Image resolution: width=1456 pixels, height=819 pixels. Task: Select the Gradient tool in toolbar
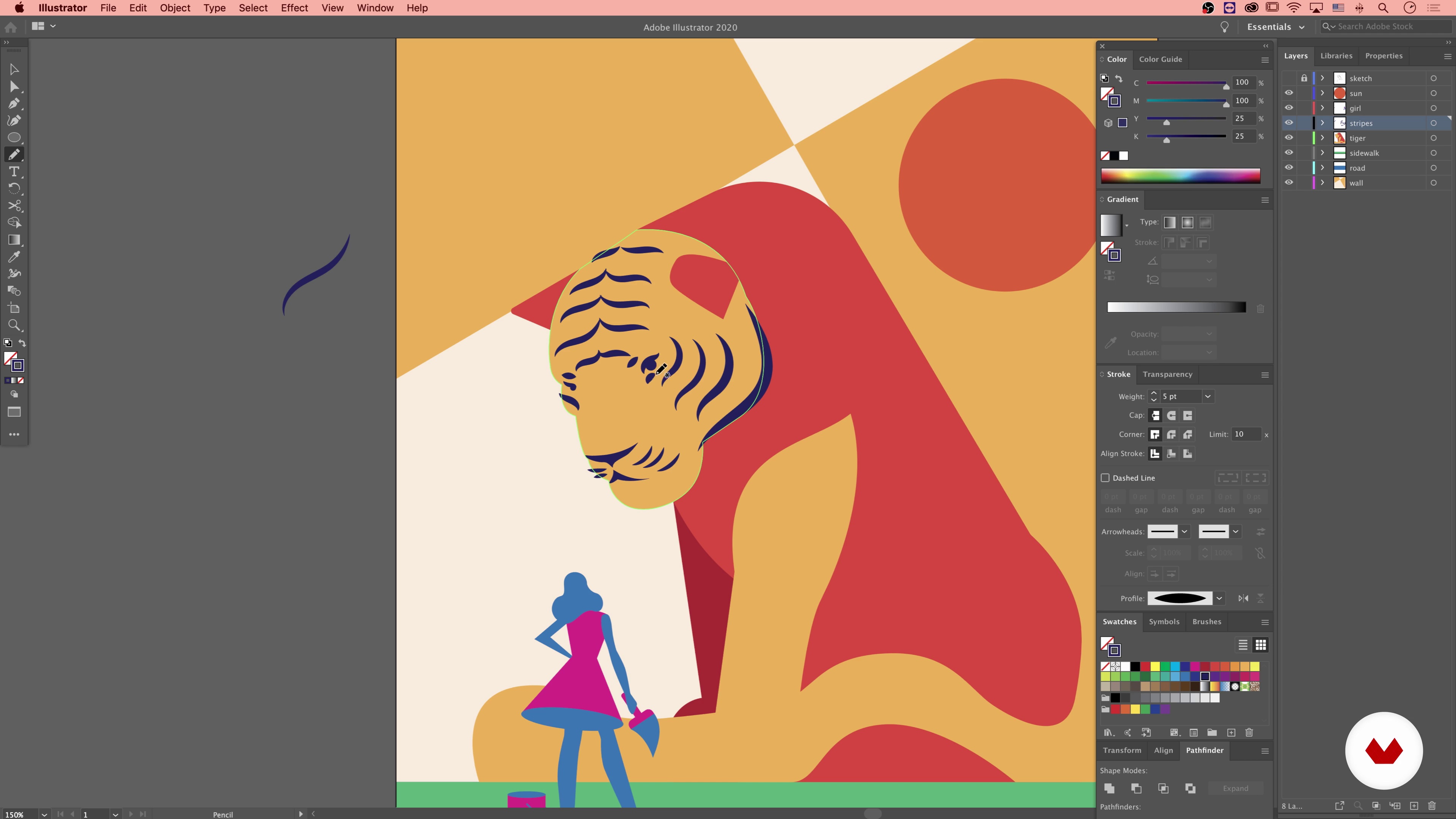(x=14, y=240)
